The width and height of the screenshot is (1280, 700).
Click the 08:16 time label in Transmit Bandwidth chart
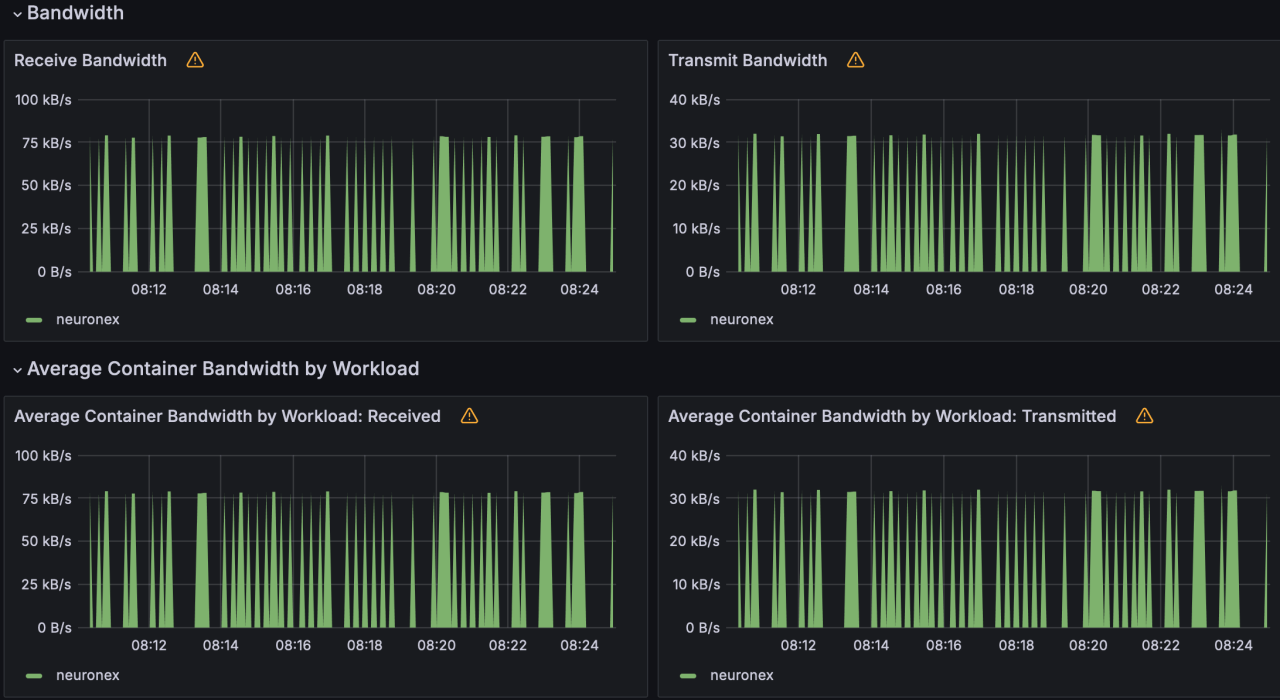coord(943,290)
